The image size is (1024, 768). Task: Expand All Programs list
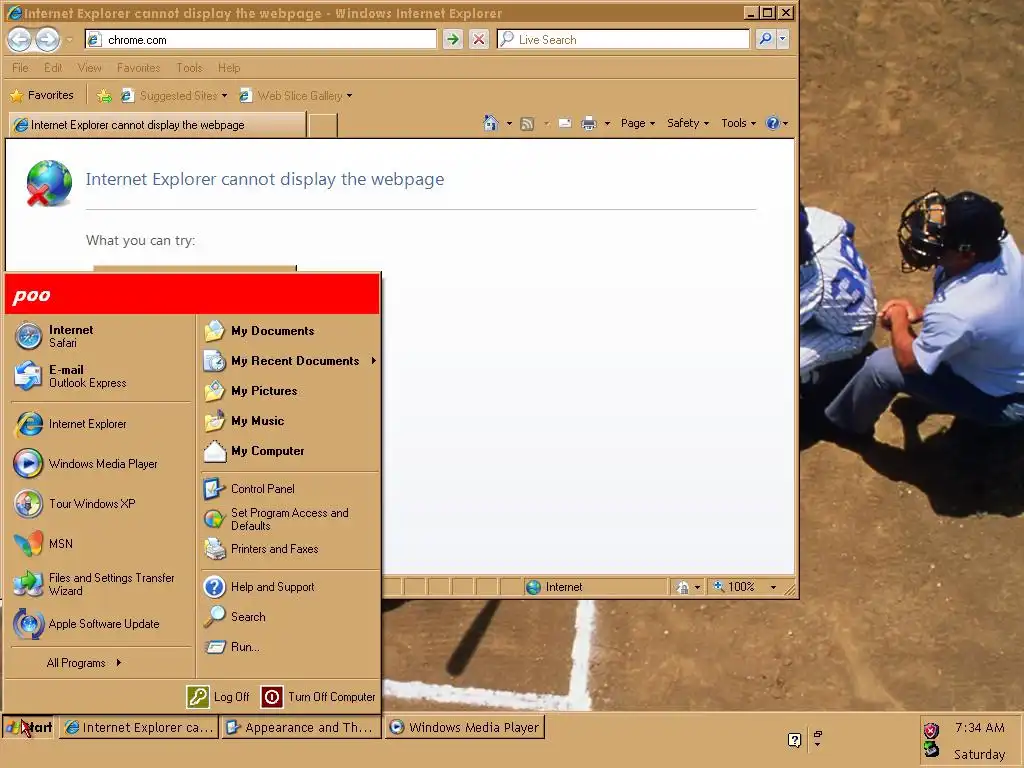coord(84,663)
